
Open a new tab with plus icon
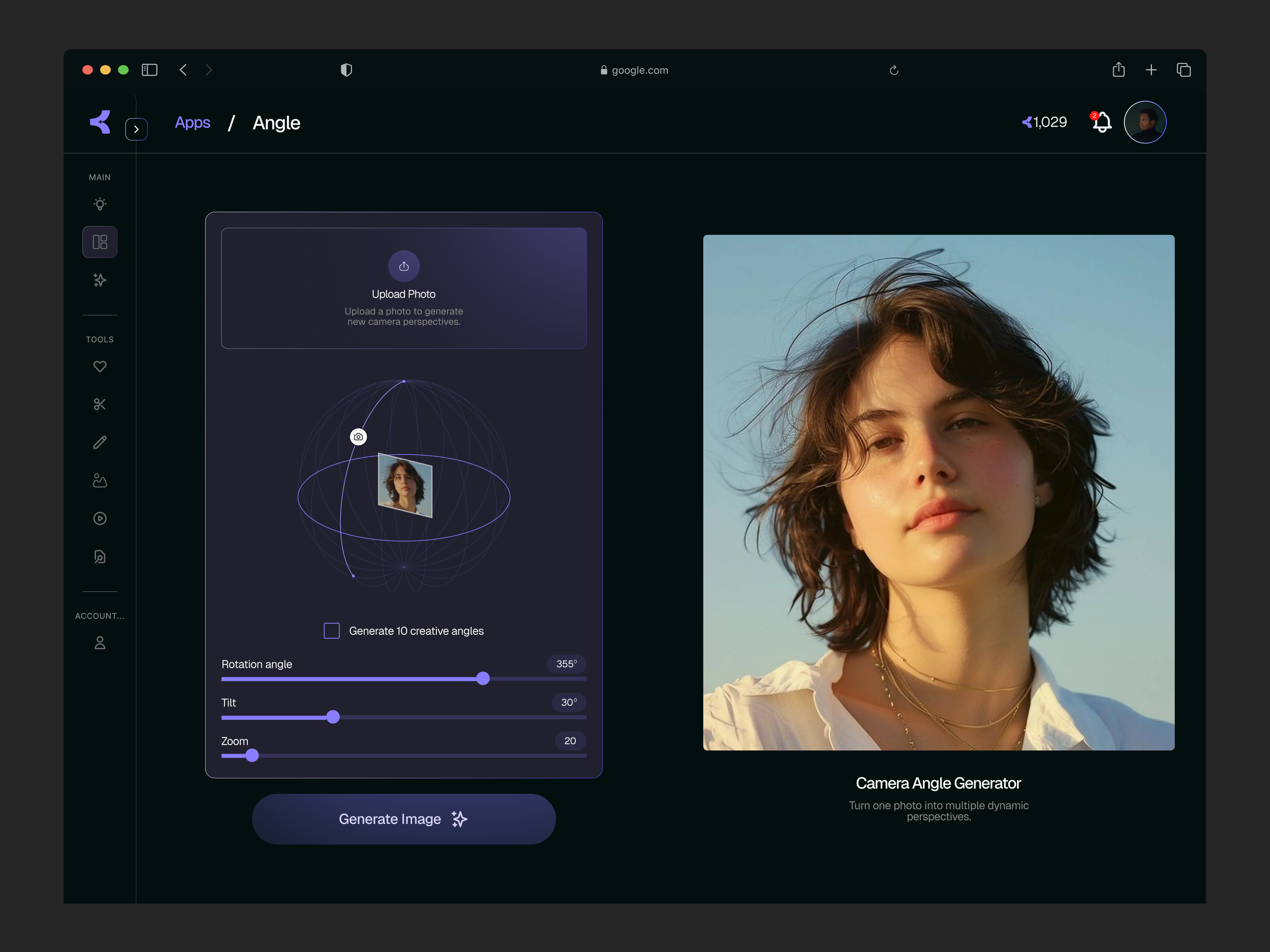[1151, 70]
